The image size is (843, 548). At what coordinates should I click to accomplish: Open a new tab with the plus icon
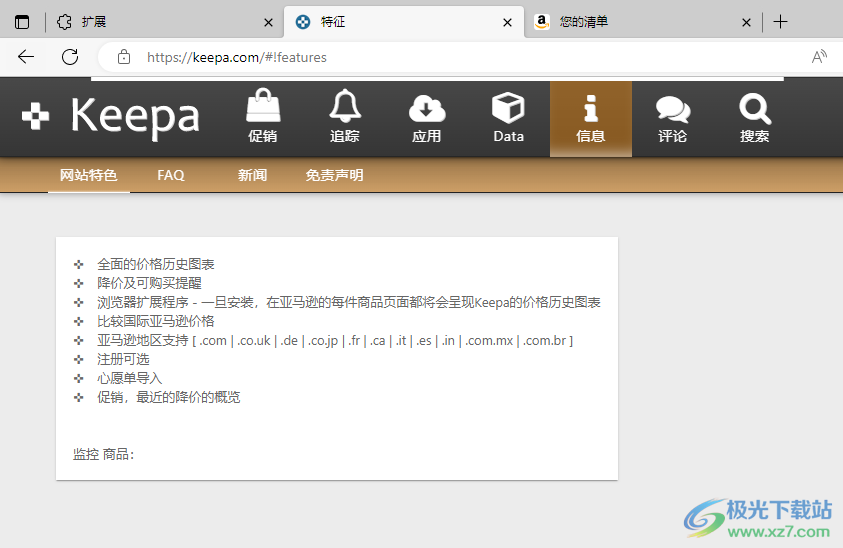tap(780, 22)
